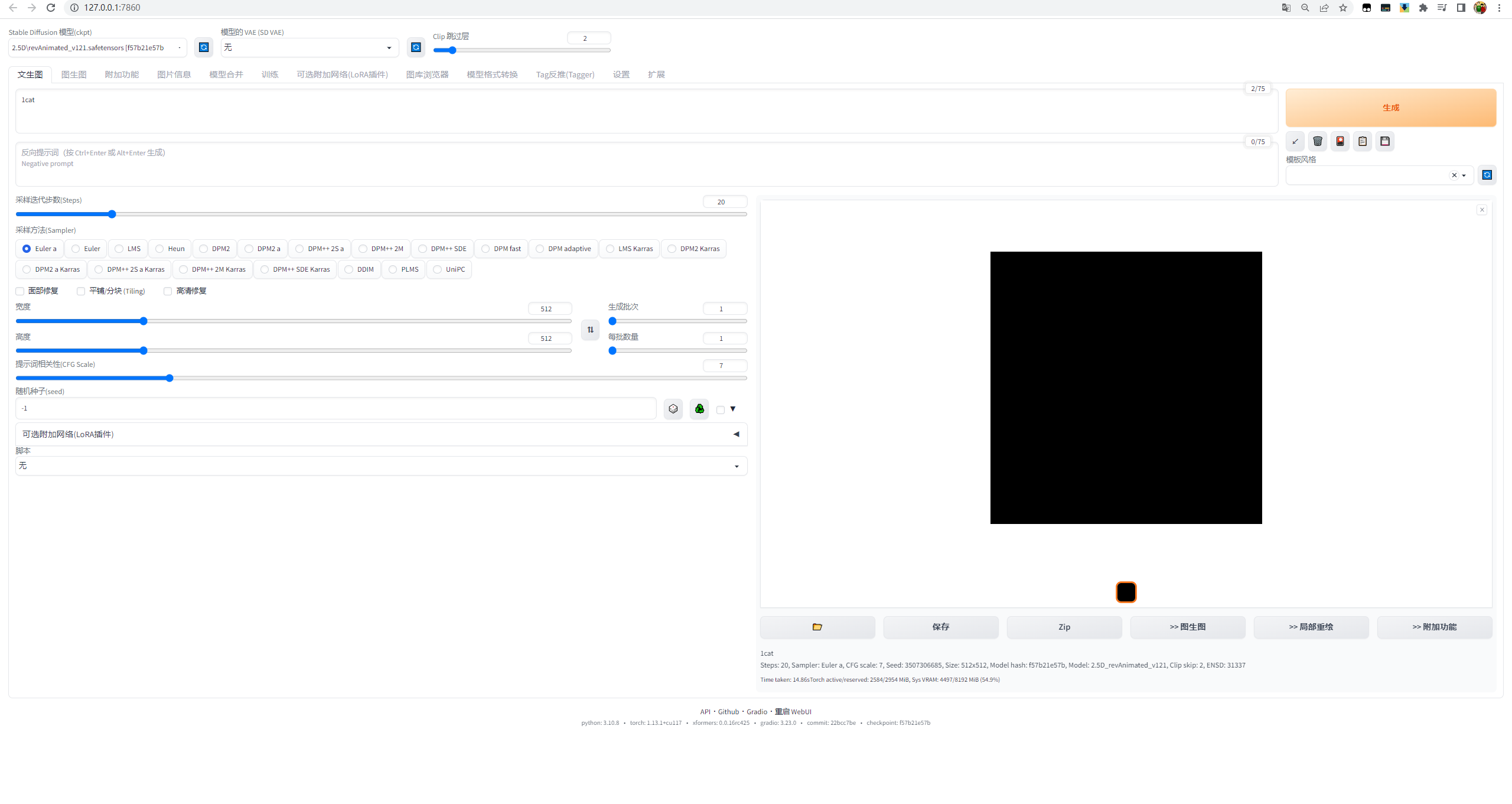Click the 重启 WebUI link in footer
1512x804 pixels.
tap(793, 712)
